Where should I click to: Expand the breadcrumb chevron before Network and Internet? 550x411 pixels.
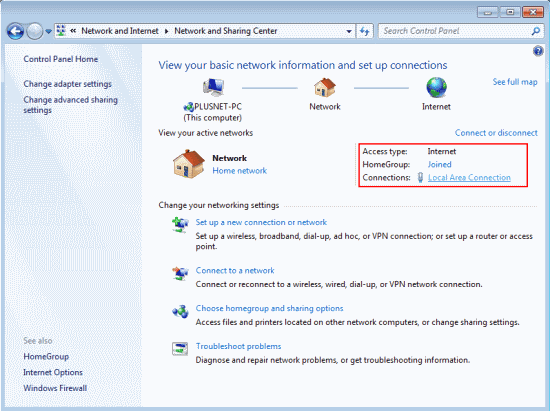[x=73, y=31]
